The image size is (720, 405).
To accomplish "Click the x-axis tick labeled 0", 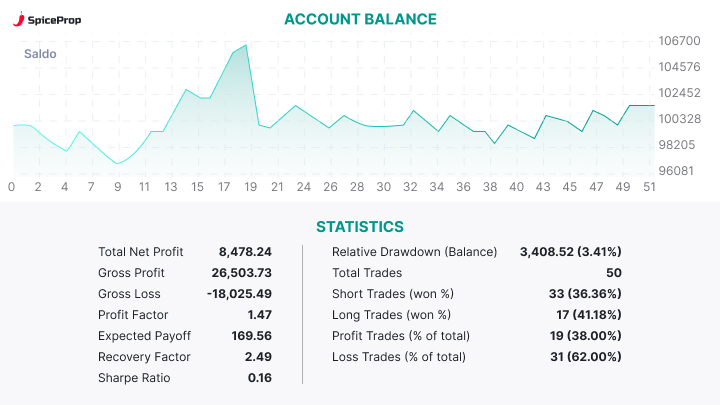I will [x=11, y=187].
